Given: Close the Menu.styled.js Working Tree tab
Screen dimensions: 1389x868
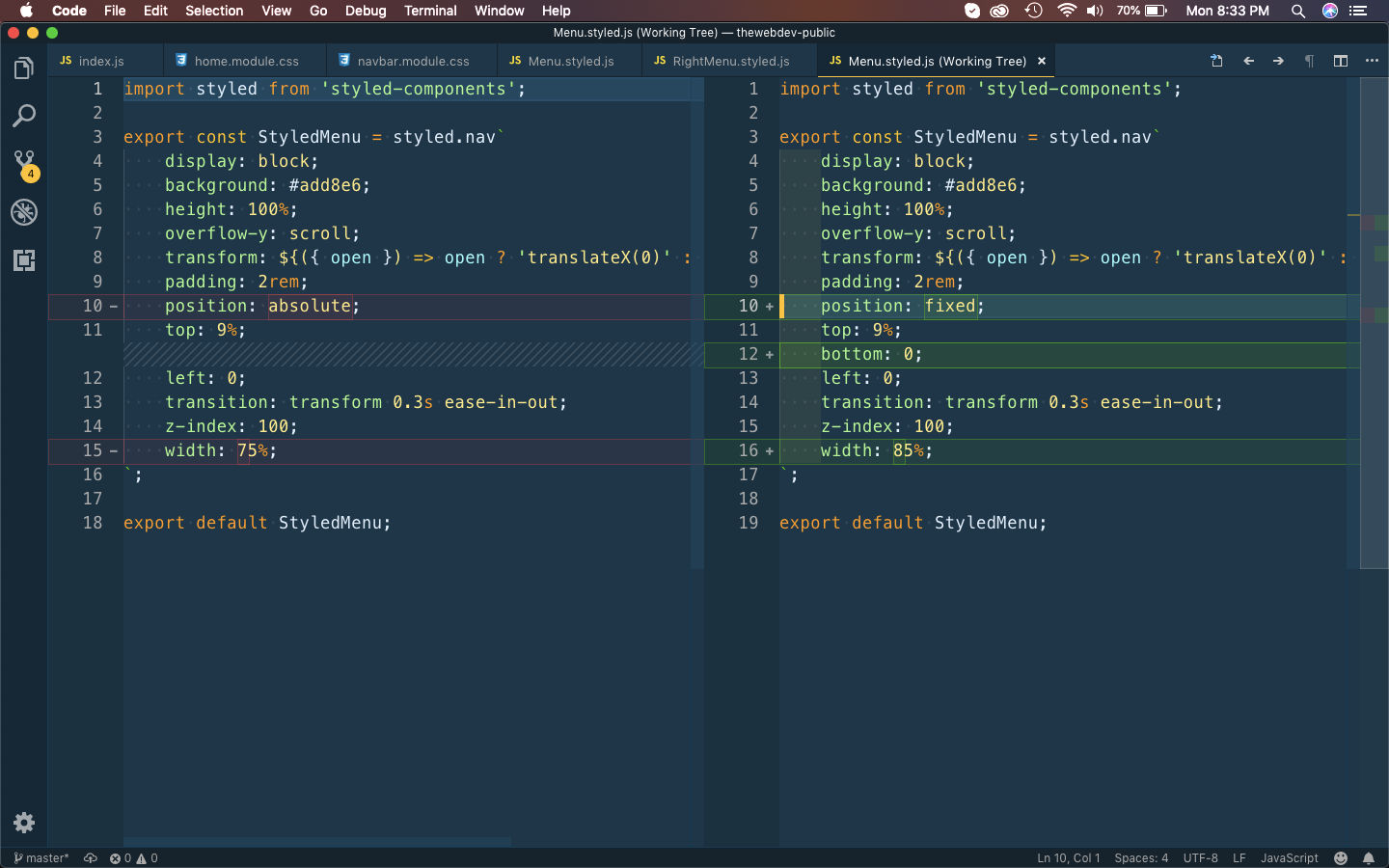Looking at the screenshot, I should 1042,61.
